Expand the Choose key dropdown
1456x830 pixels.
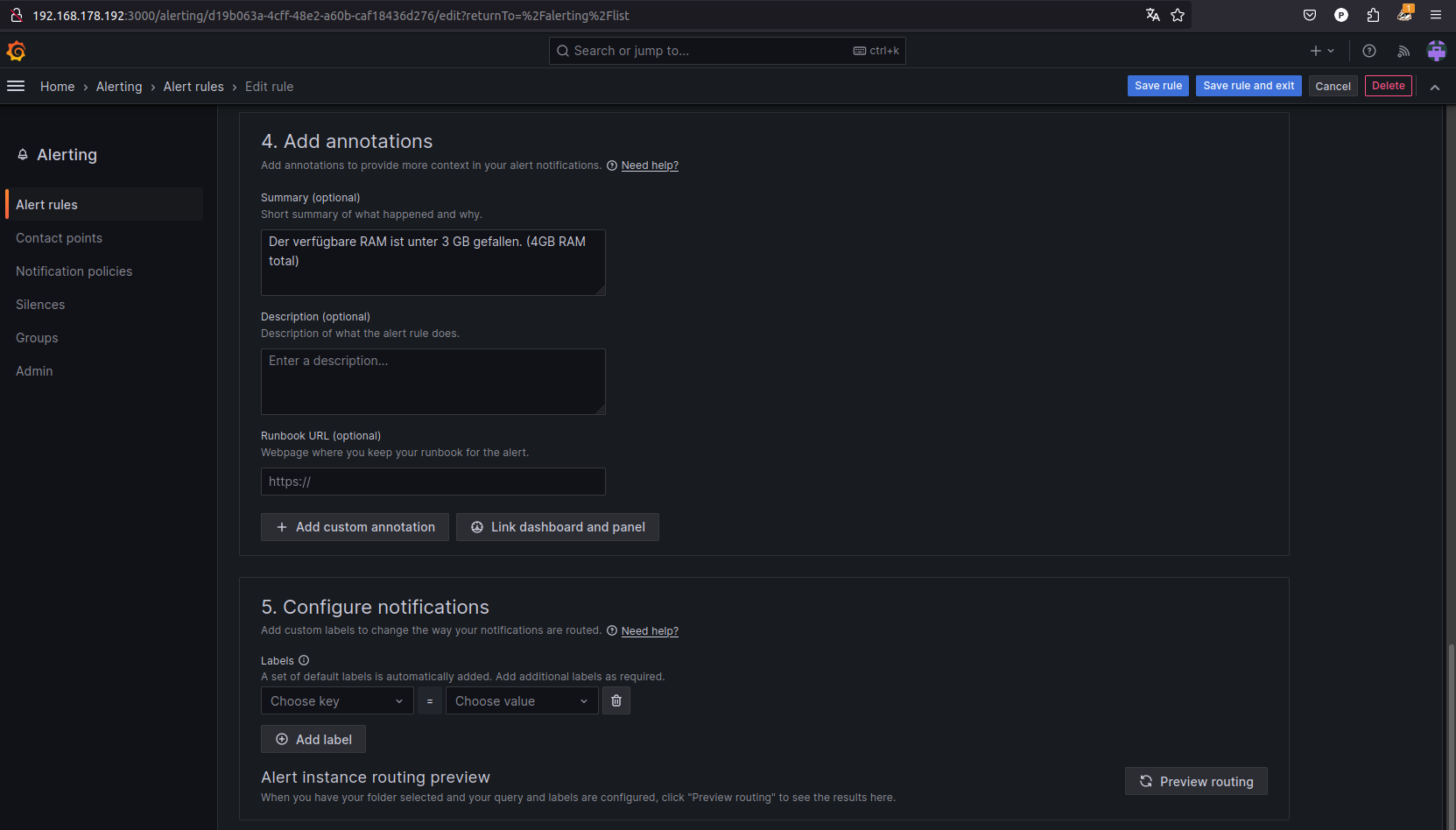(x=337, y=700)
